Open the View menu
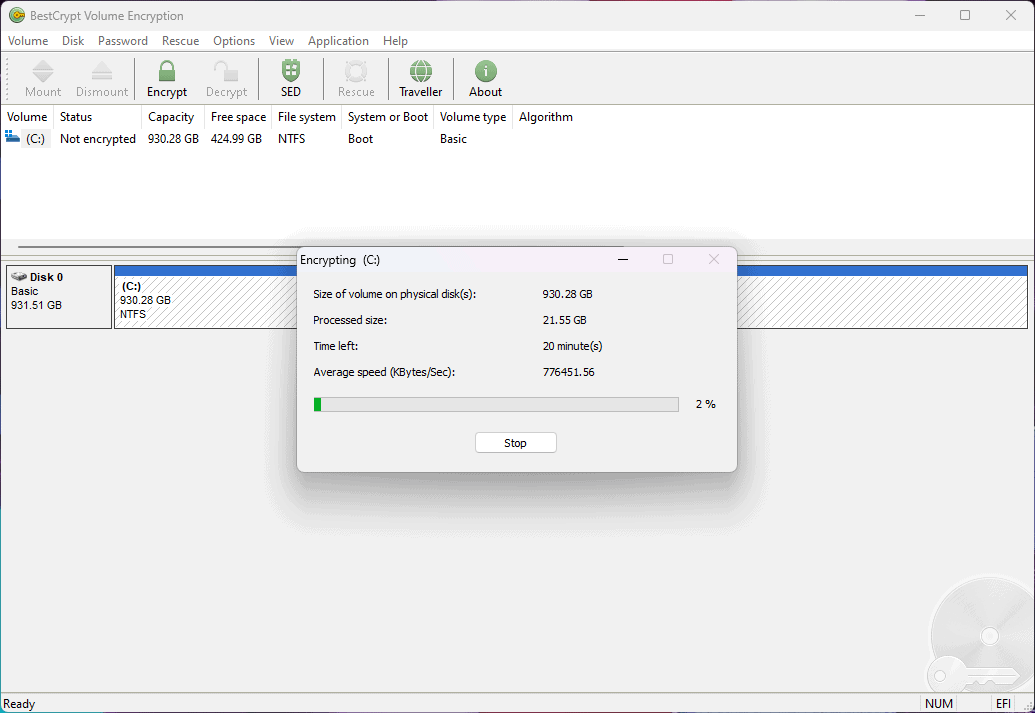The image size is (1035, 713). [x=281, y=41]
